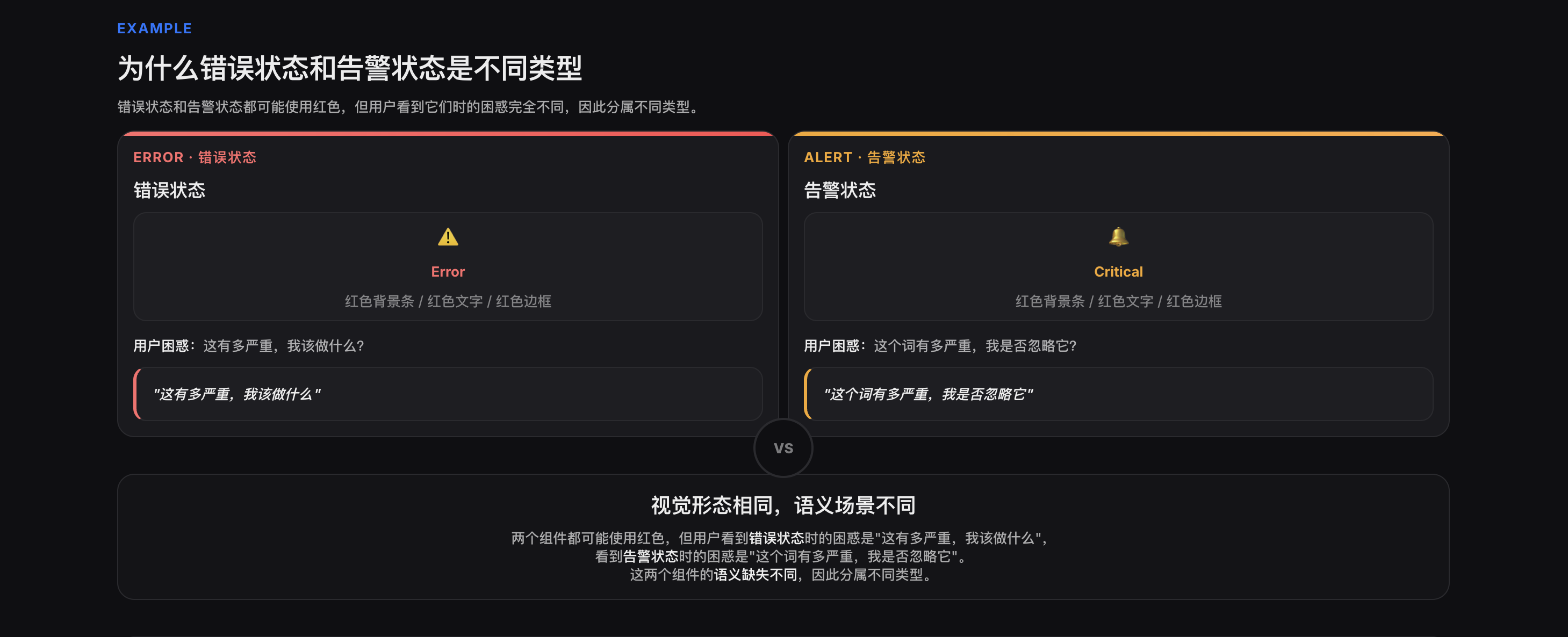
Task: Click the ERROR · 错误状态 card tag
Action: coord(195,157)
